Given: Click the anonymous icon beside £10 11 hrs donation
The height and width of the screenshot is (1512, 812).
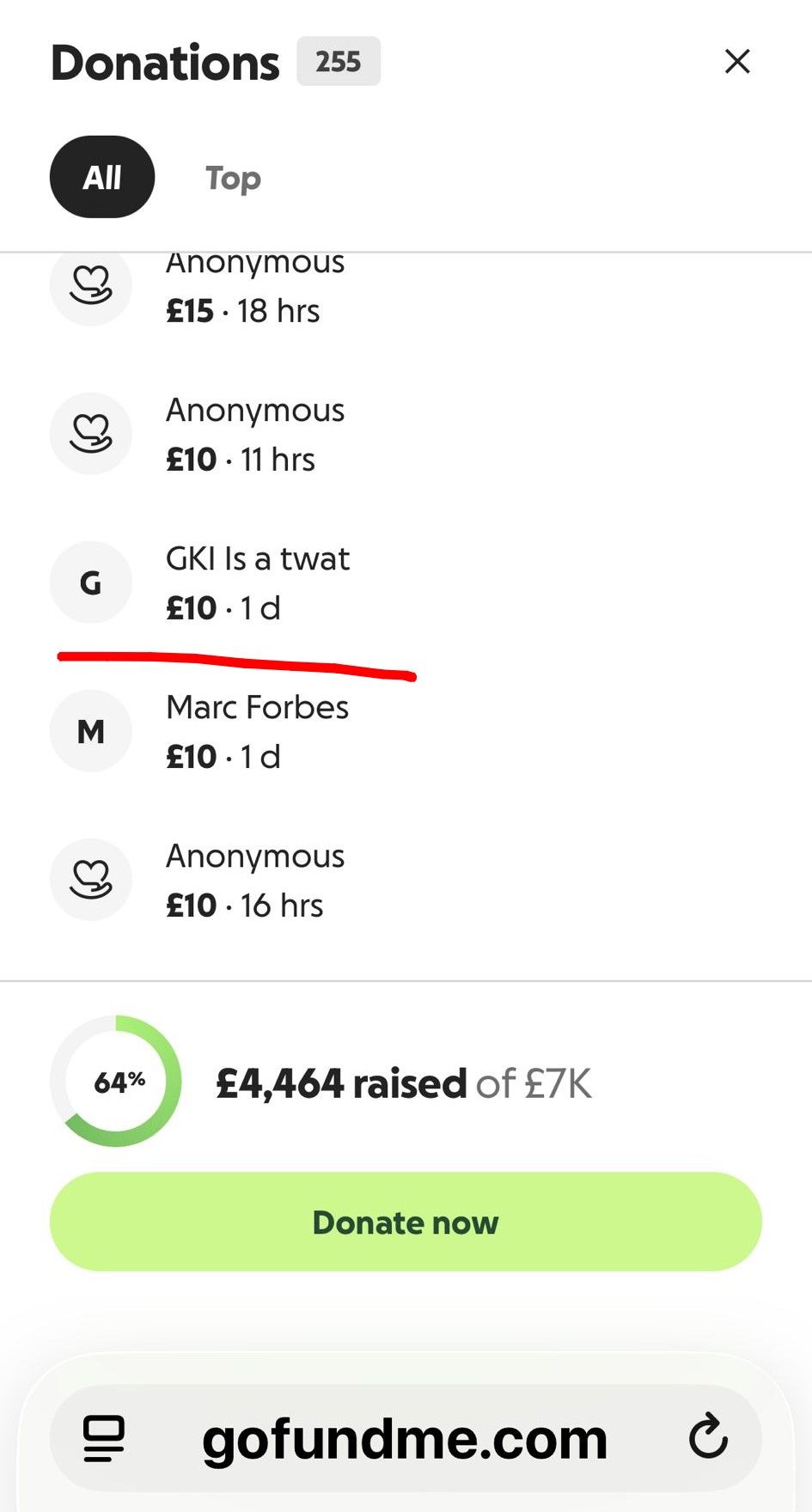Looking at the screenshot, I should [91, 433].
